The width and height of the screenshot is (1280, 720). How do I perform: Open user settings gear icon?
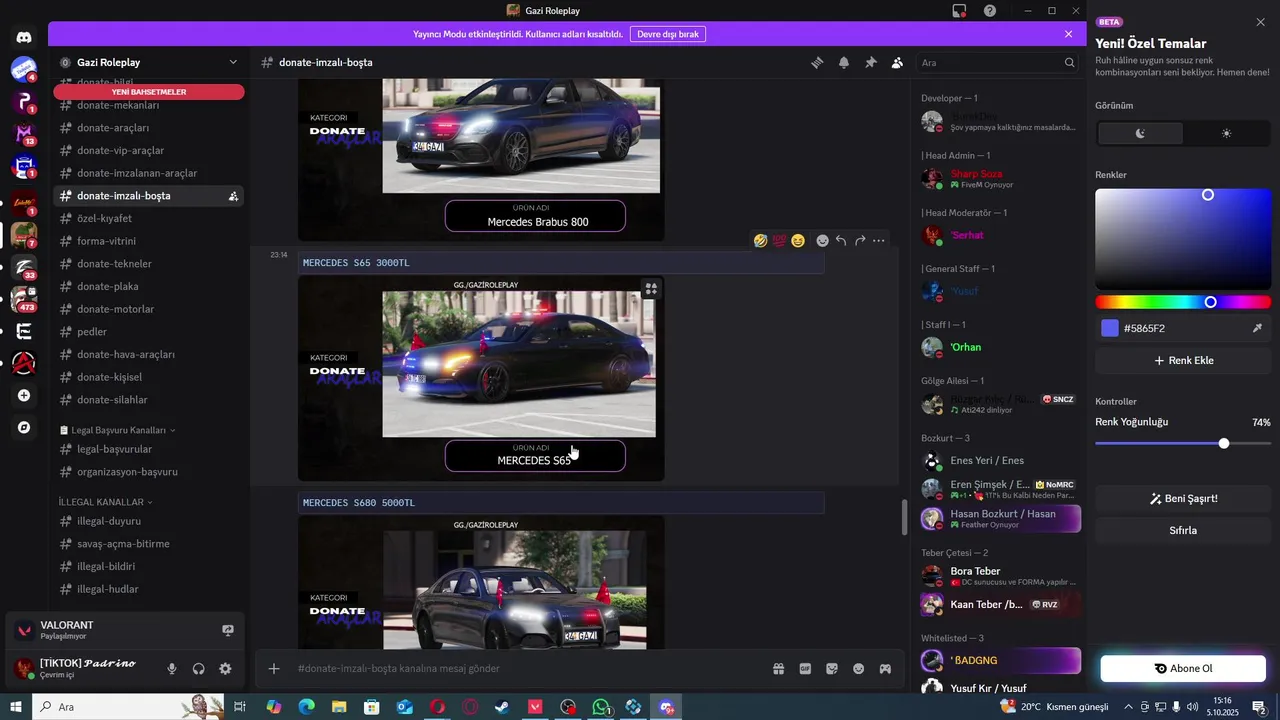[225, 669]
